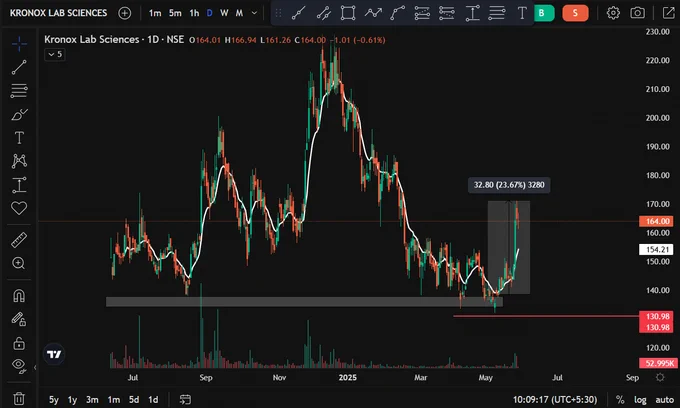Click the 154.21 moving average label
The image size is (680, 408).
click(656, 249)
